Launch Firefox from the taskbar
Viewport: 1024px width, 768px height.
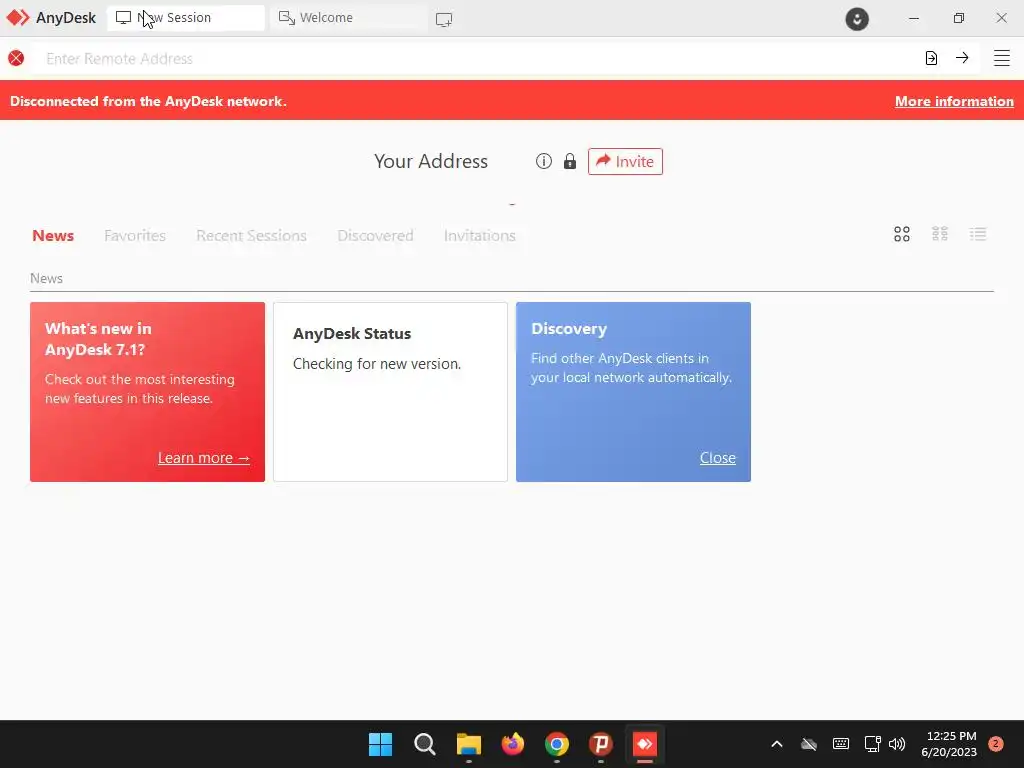tap(513, 744)
